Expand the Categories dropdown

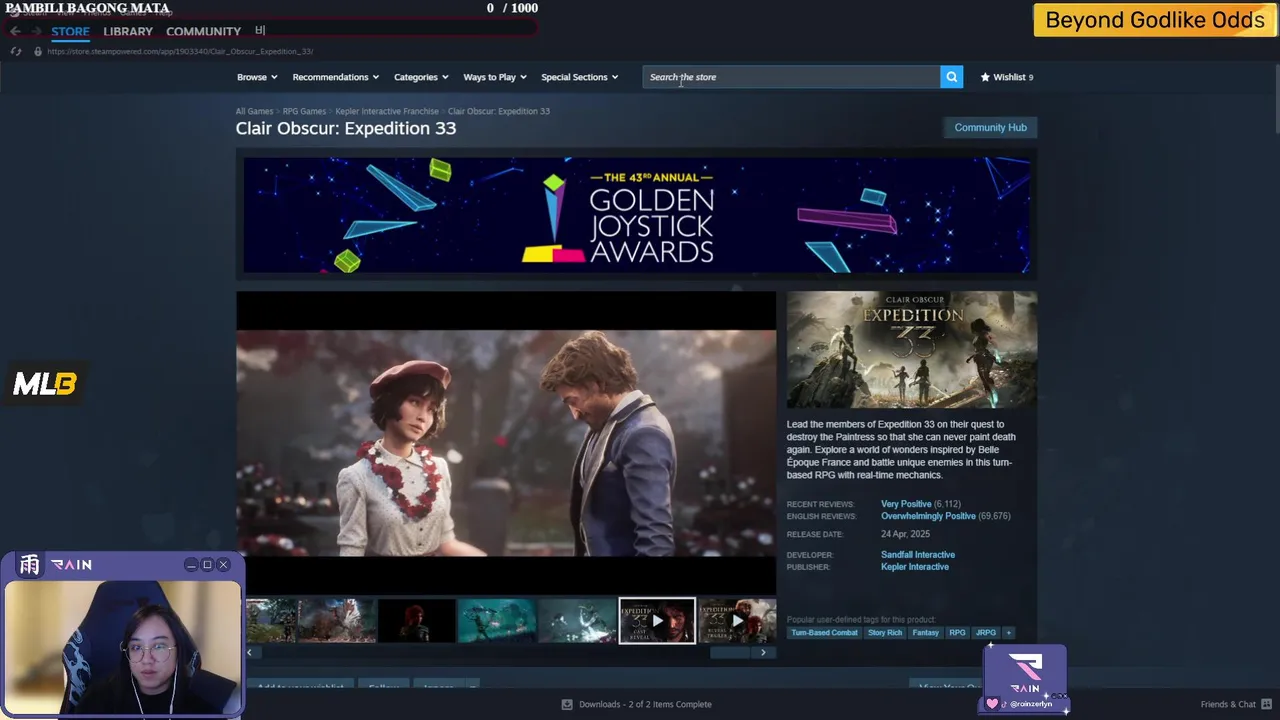[x=421, y=77]
